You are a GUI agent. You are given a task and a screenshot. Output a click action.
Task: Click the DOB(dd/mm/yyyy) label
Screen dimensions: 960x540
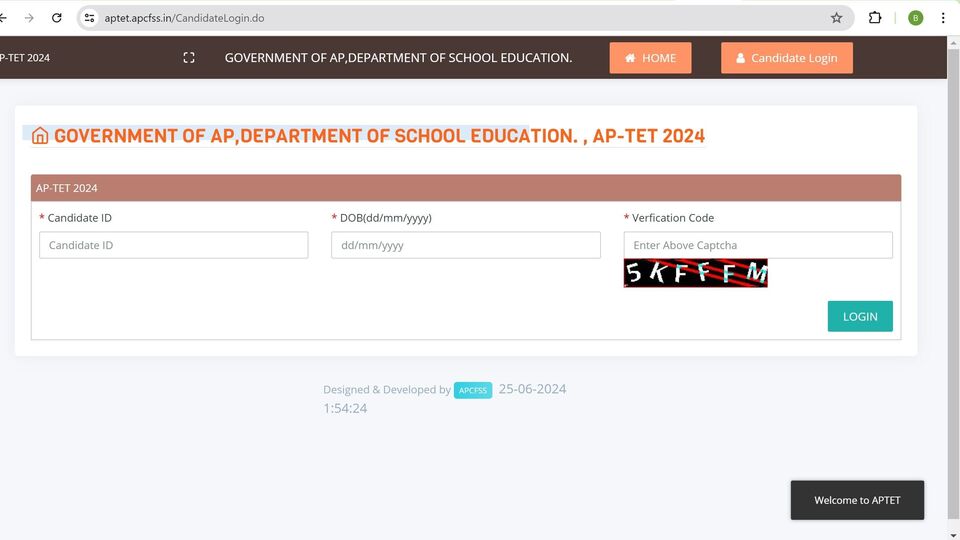point(386,218)
